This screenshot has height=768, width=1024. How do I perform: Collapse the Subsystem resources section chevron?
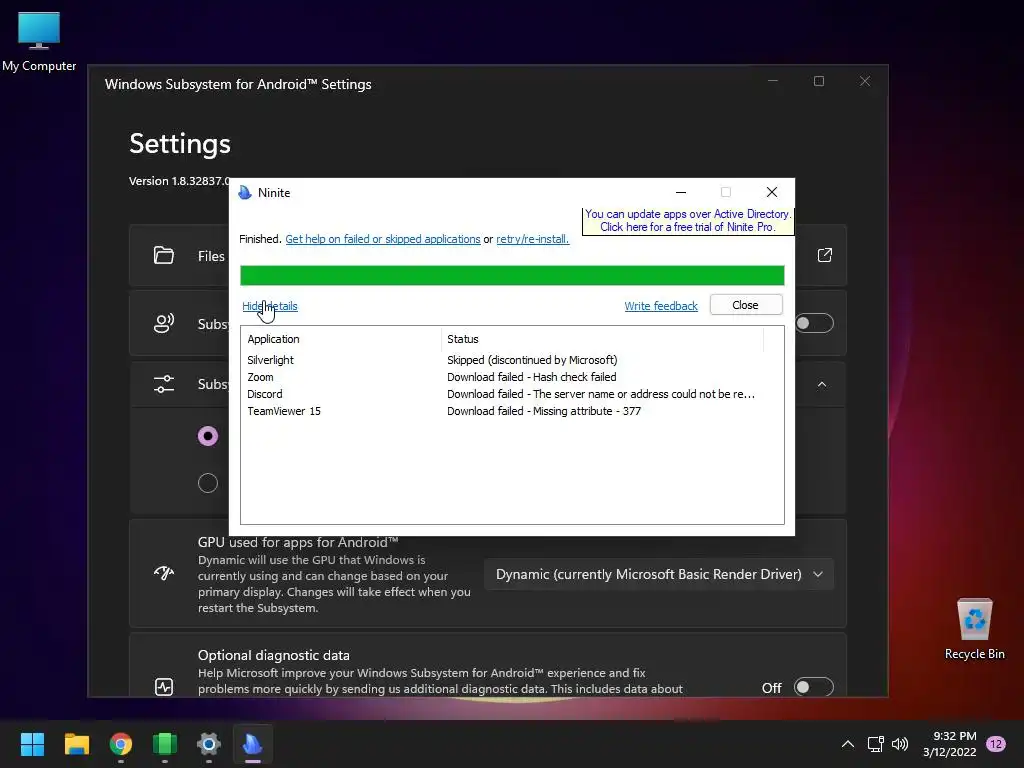(x=822, y=384)
